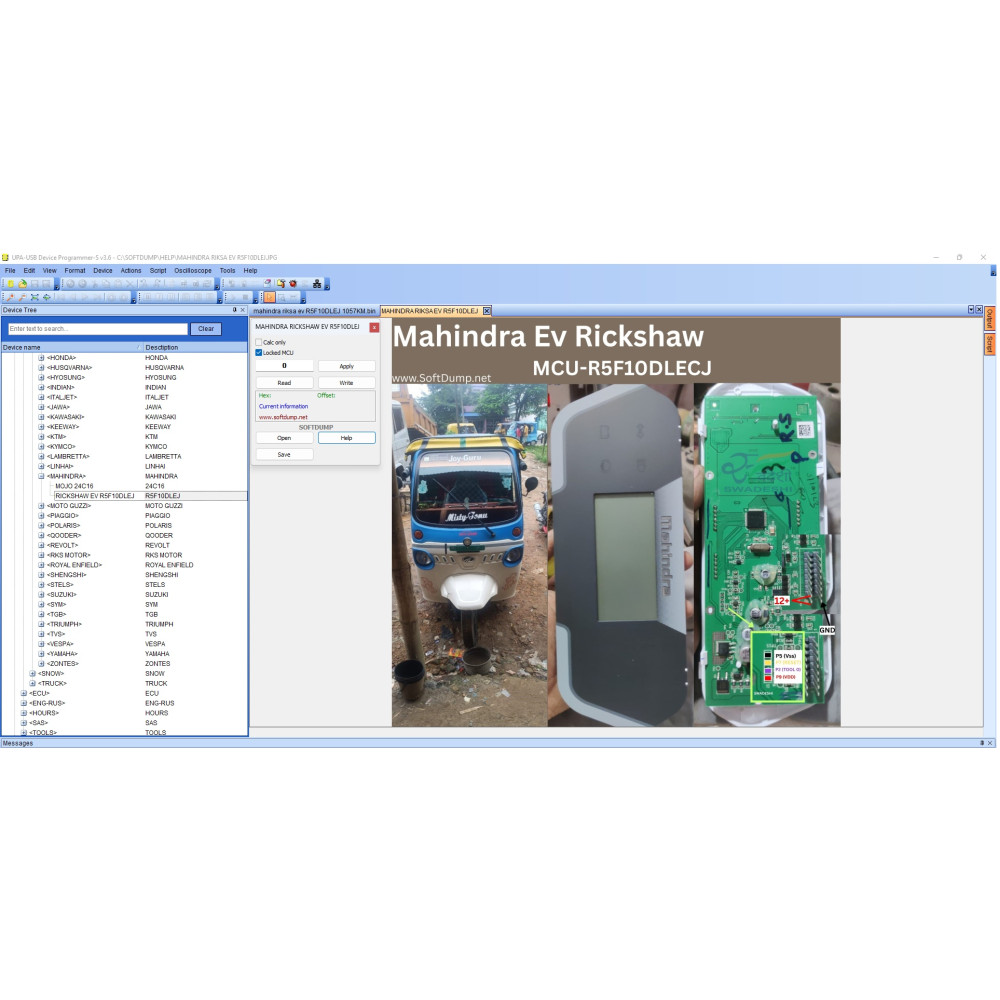Expand the TRUCK tree node
Image resolution: width=1000 pixels, height=1000 pixels.
click(33, 684)
